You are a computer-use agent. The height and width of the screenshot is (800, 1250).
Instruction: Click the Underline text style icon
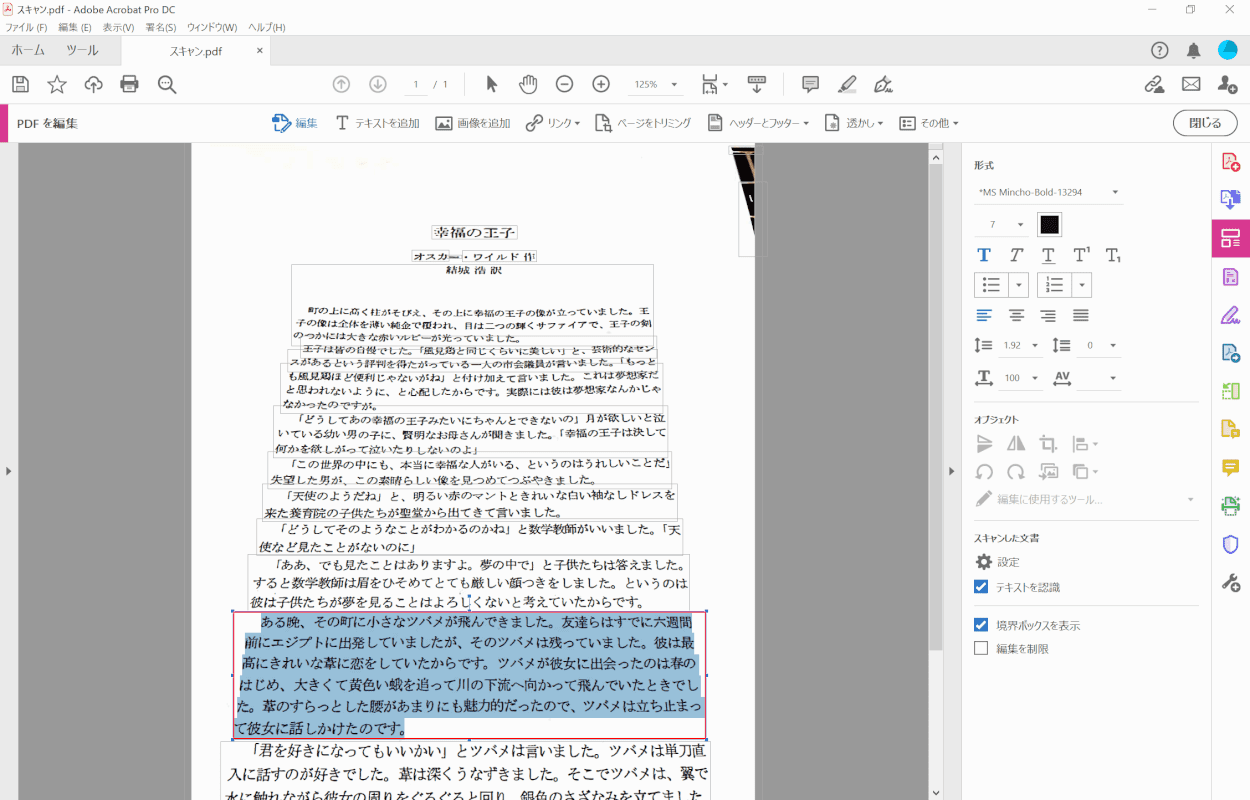(1048, 255)
